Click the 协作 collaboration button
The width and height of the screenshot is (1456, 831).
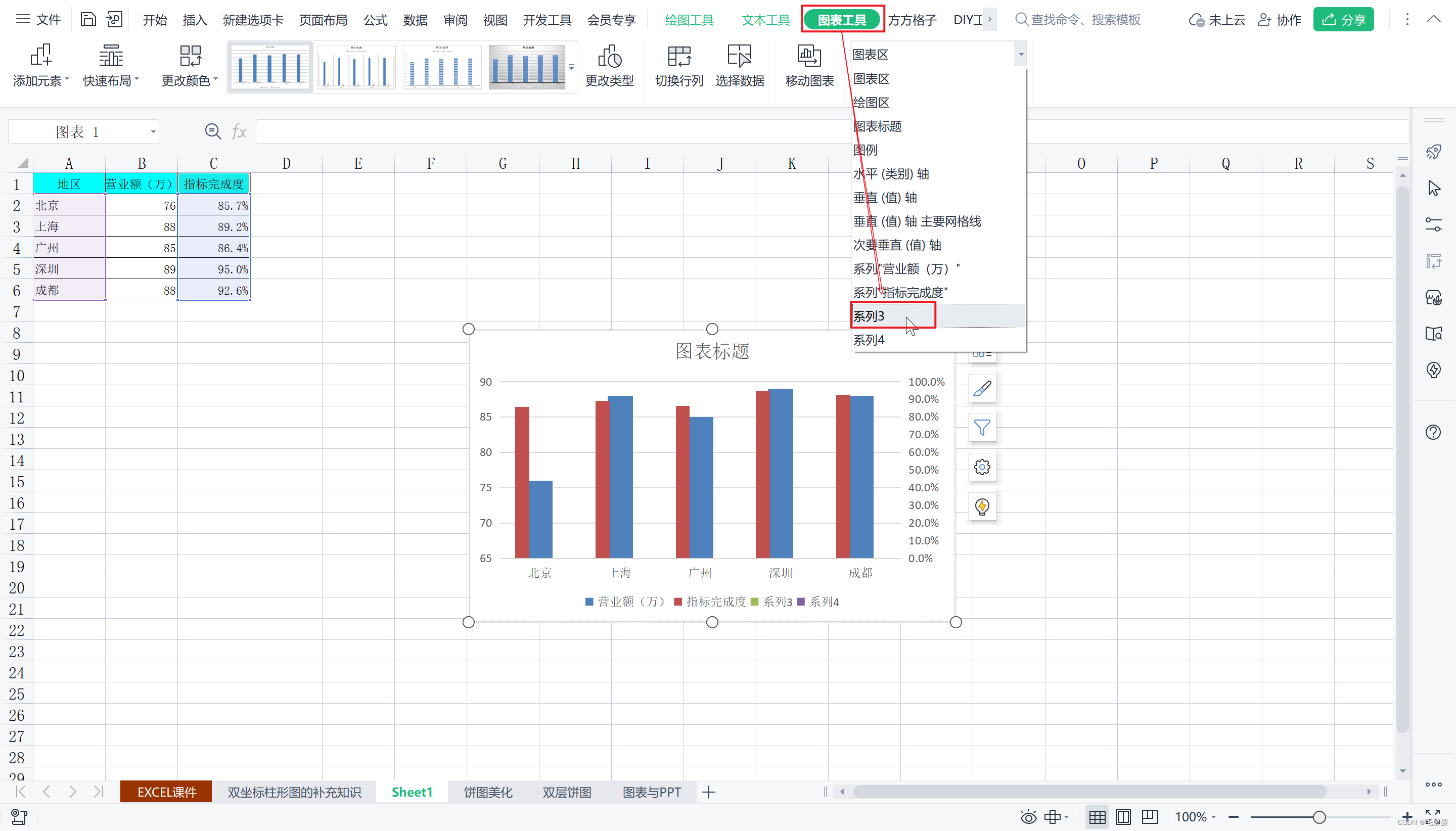tap(1279, 19)
